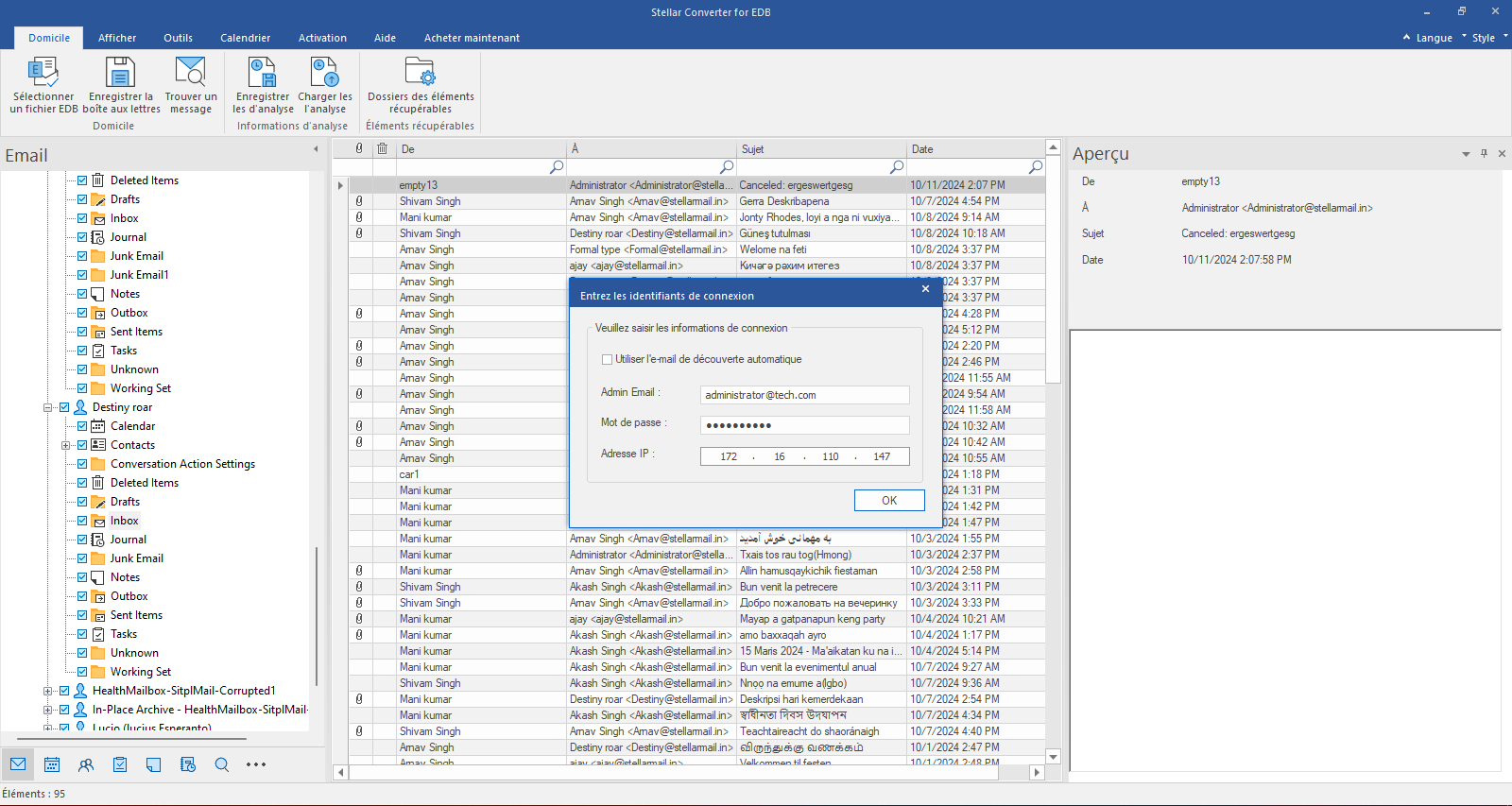
Task: Click search icon in De filter field
Action: [x=557, y=166]
